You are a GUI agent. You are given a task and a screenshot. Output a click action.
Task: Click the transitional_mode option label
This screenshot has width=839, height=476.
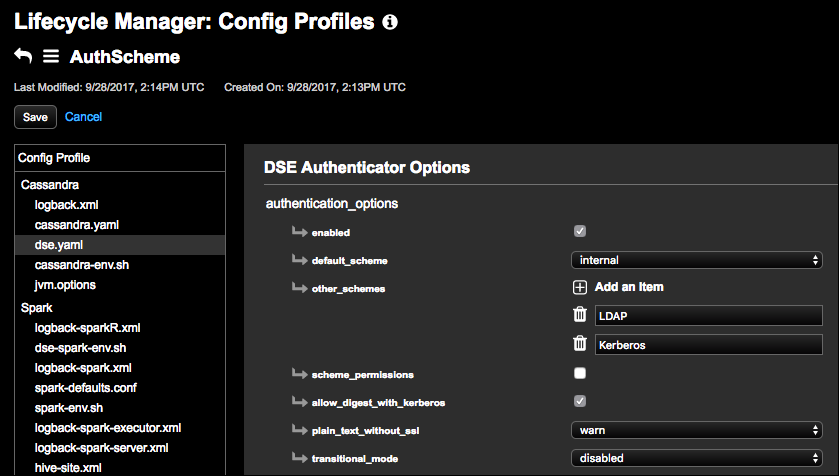(355, 459)
